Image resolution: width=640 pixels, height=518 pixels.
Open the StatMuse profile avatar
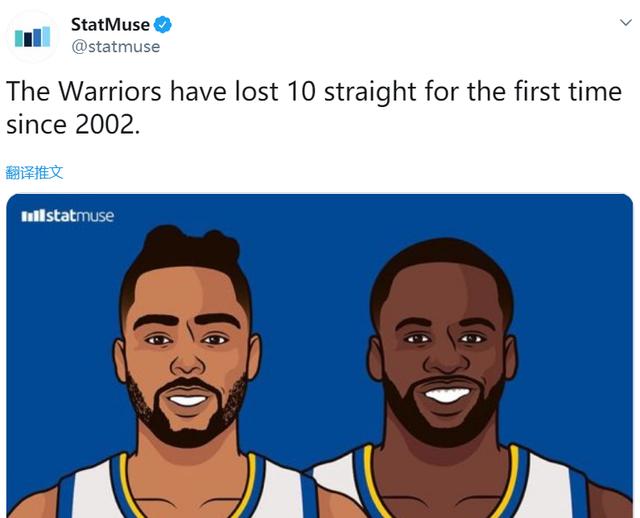tap(32, 36)
